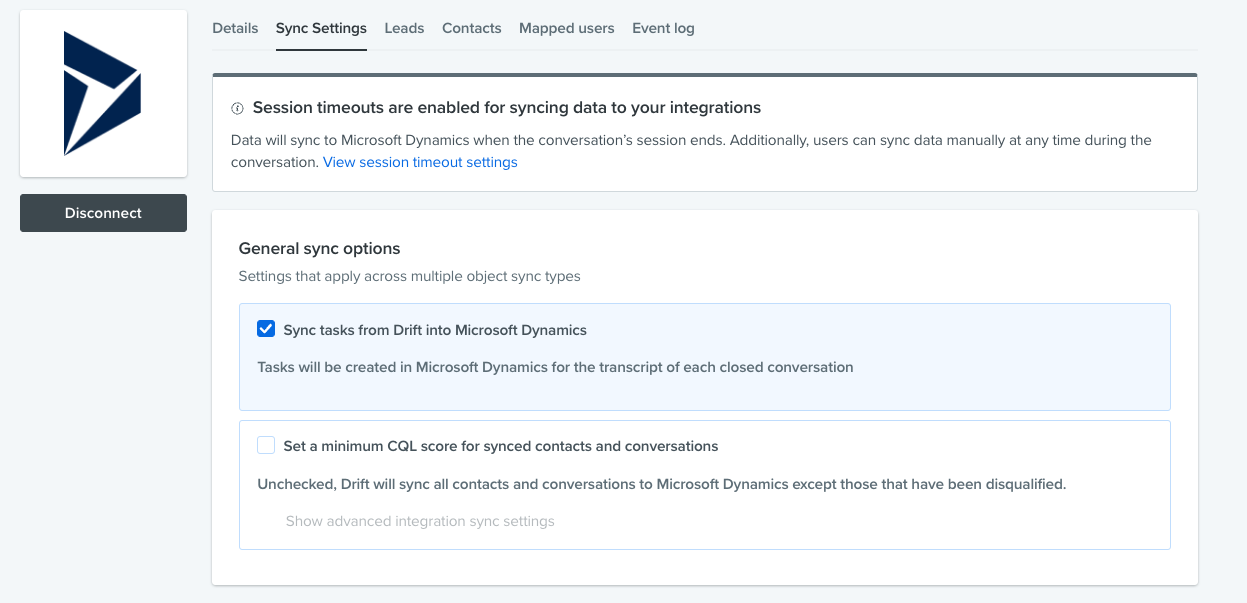
Task: Click the Unchecked, Drift will sync description
Action: click(x=662, y=484)
